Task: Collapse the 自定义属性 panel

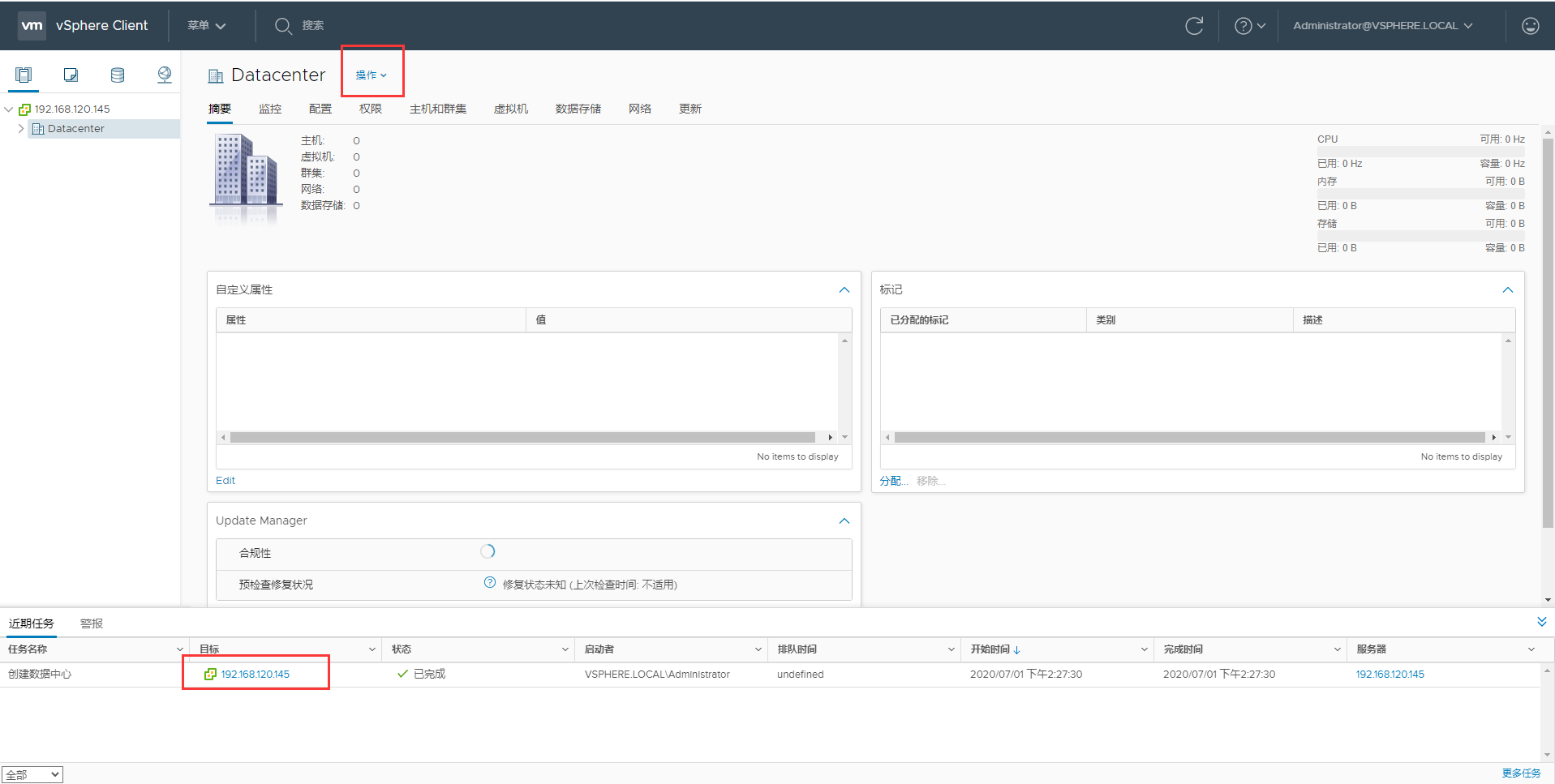Action: click(844, 289)
